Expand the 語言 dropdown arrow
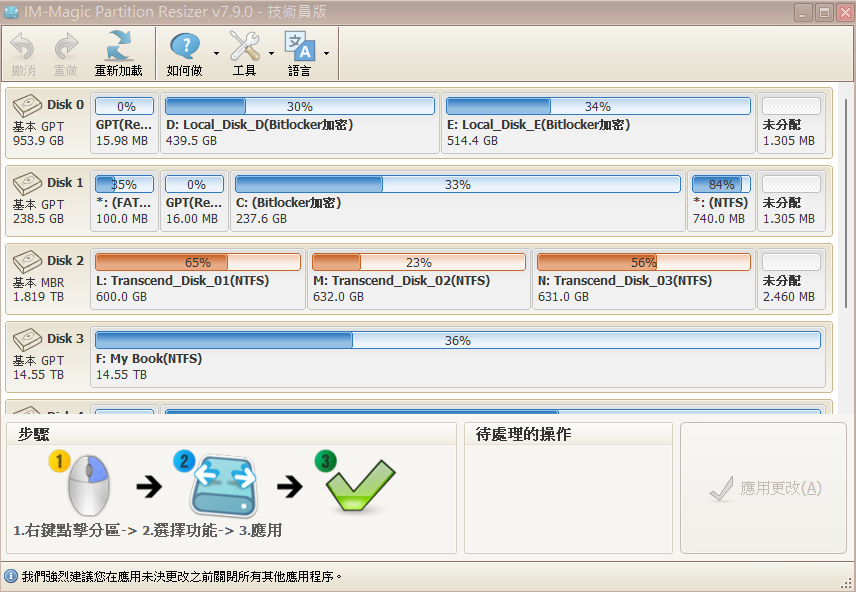 tap(326, 52)
